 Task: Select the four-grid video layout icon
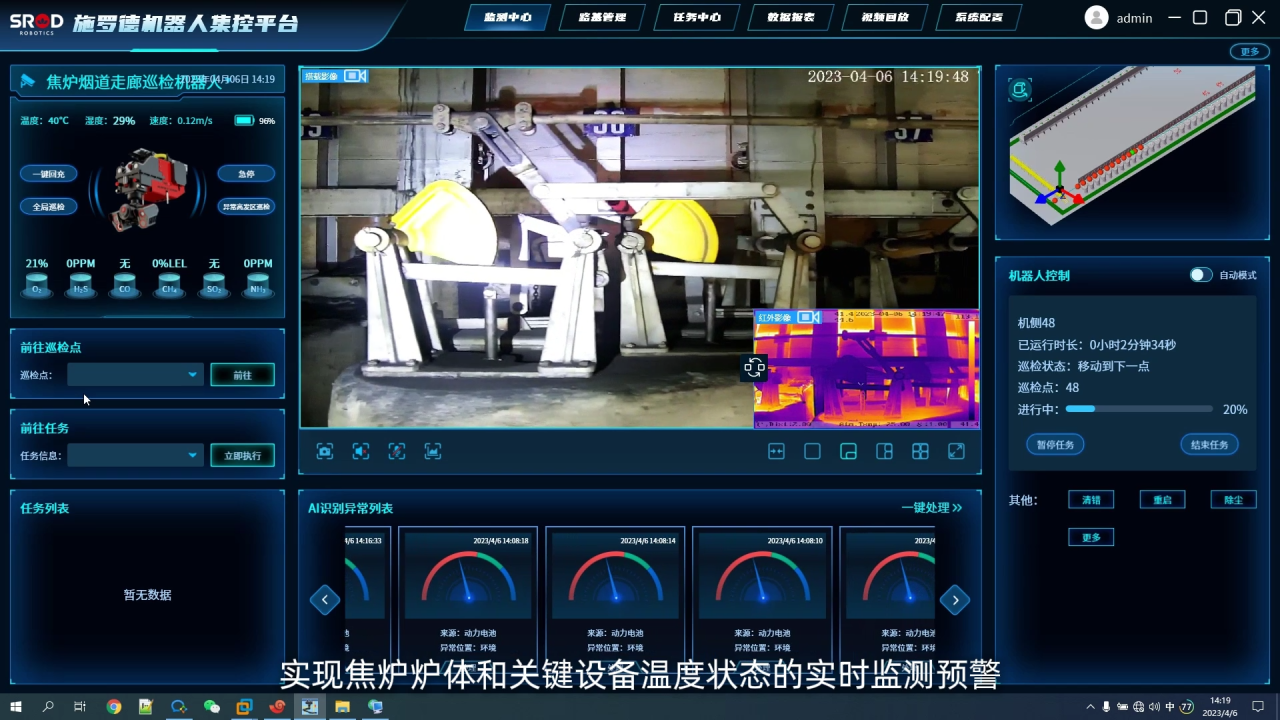click(x=920, y=452)
